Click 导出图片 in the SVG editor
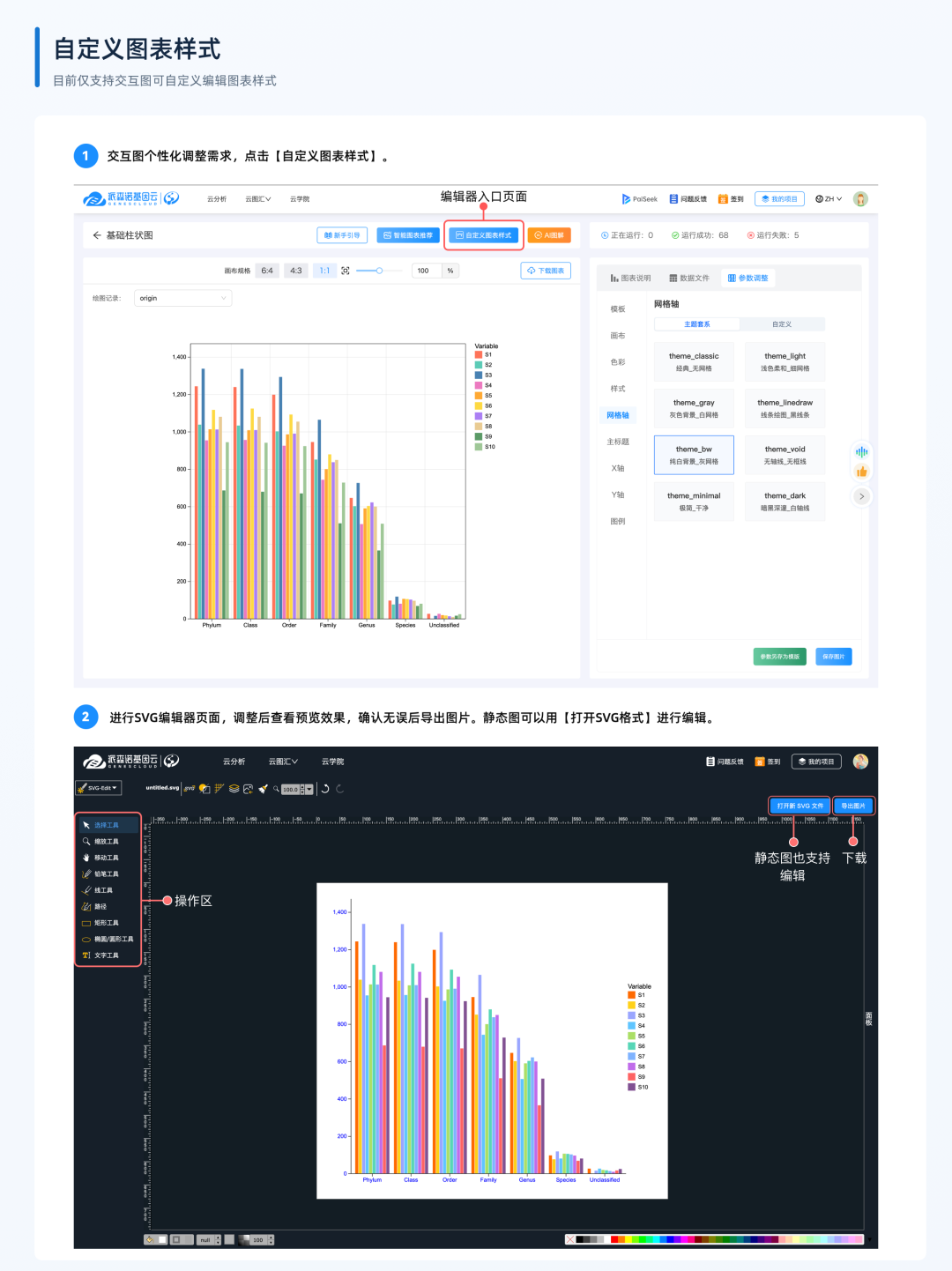This screenshot has width=952, height=1271. pyautogui.click(x=853, y=806)
